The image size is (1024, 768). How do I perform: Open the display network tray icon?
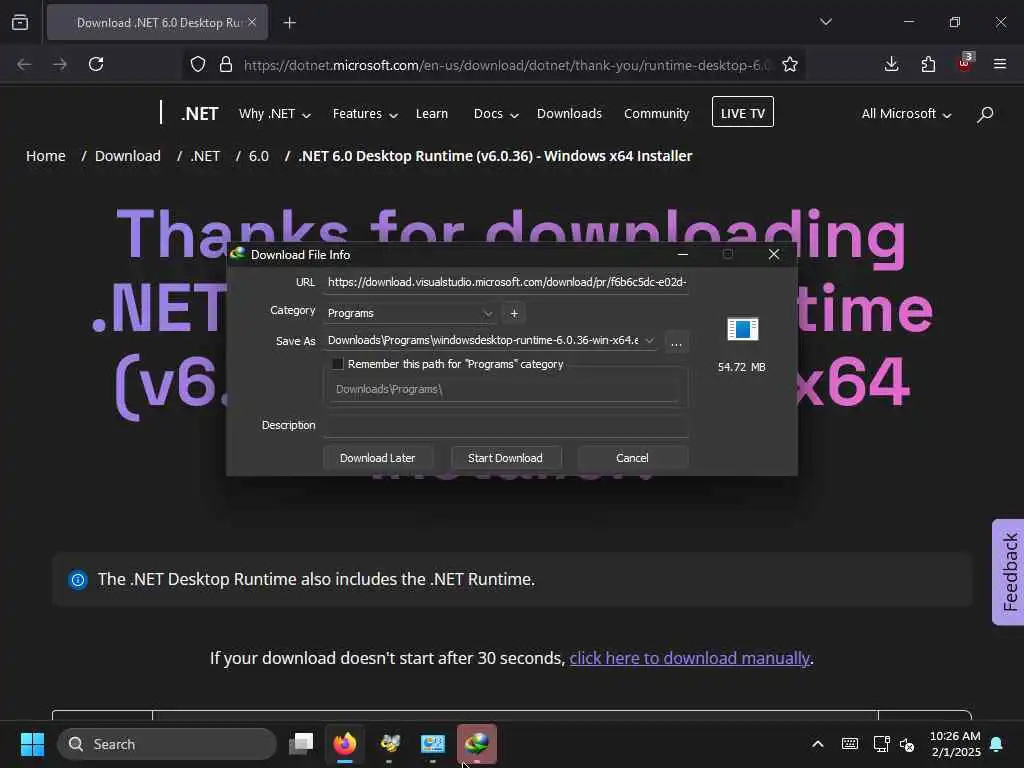click(882, 744)
